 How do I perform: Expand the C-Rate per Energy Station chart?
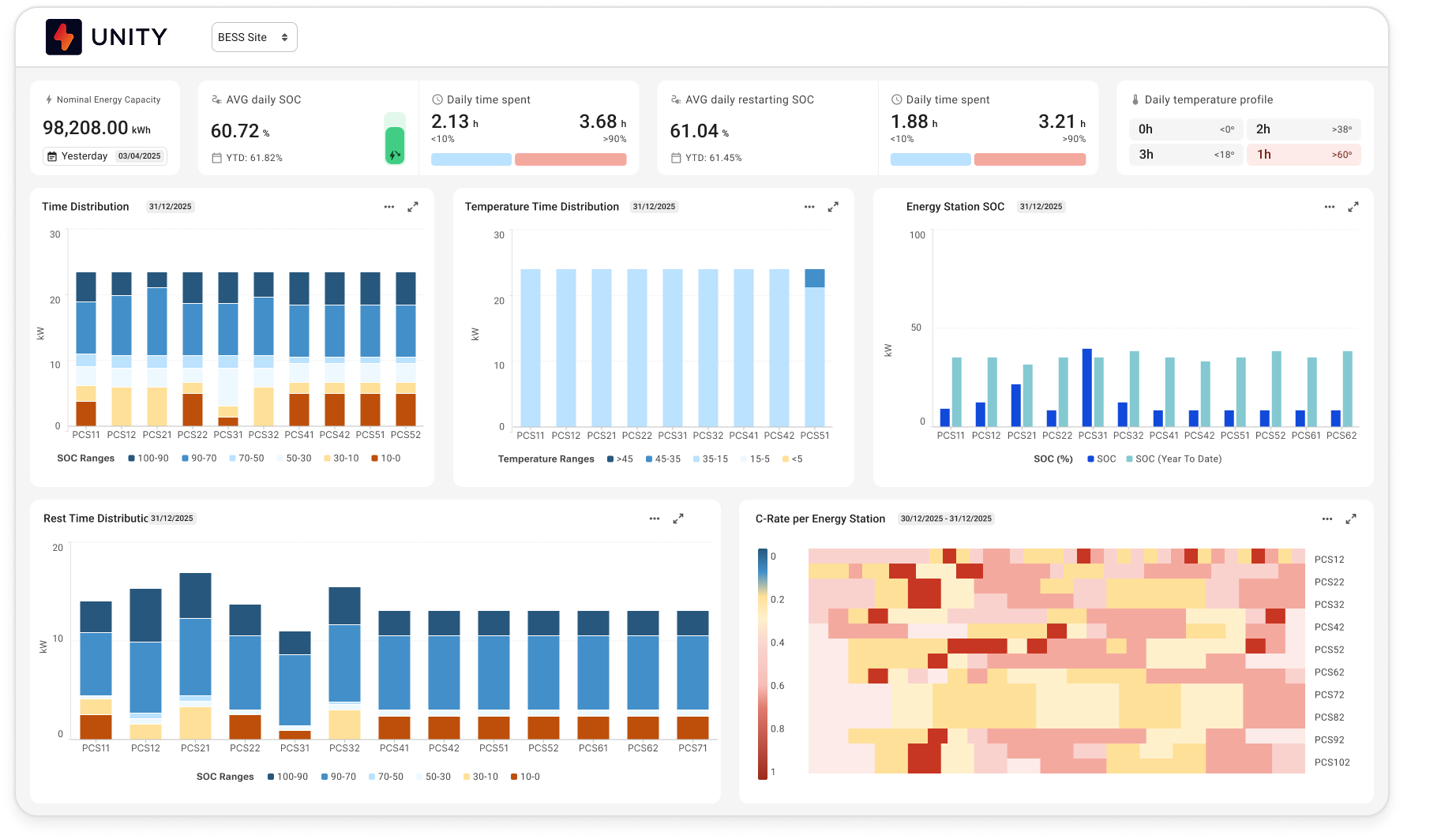[x=1351, y=519]
